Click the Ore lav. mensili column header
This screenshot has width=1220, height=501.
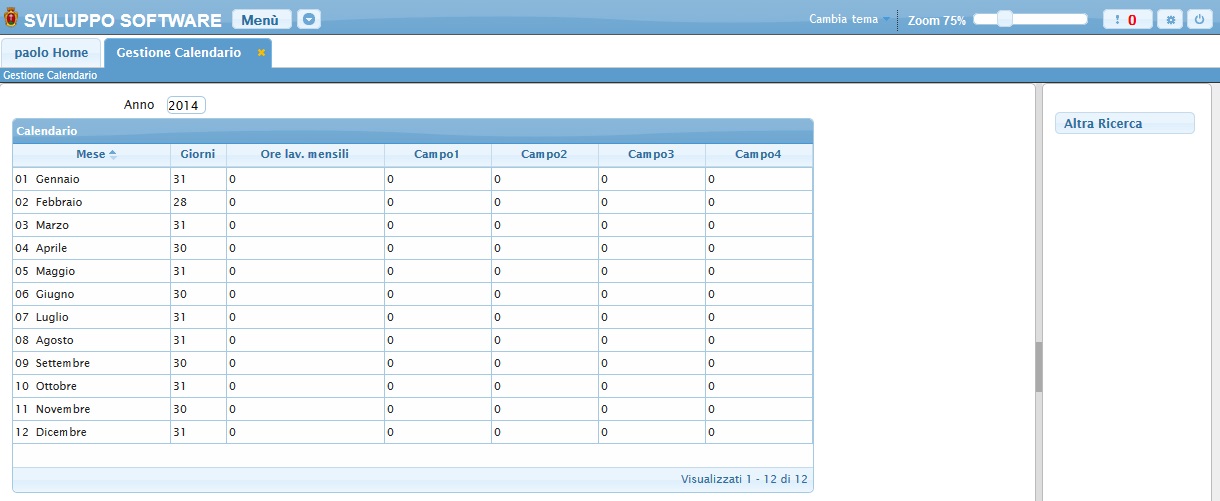pos(305,154)
